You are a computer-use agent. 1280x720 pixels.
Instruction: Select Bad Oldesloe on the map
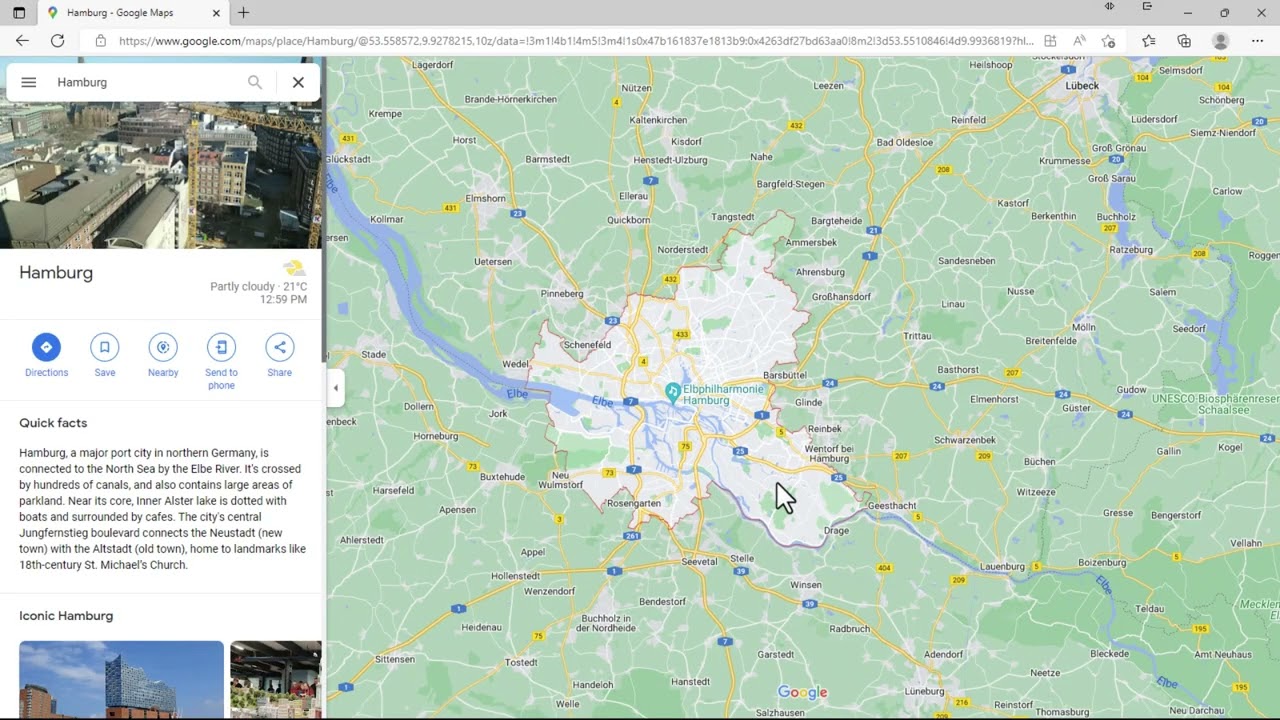(x=904, y=142)
